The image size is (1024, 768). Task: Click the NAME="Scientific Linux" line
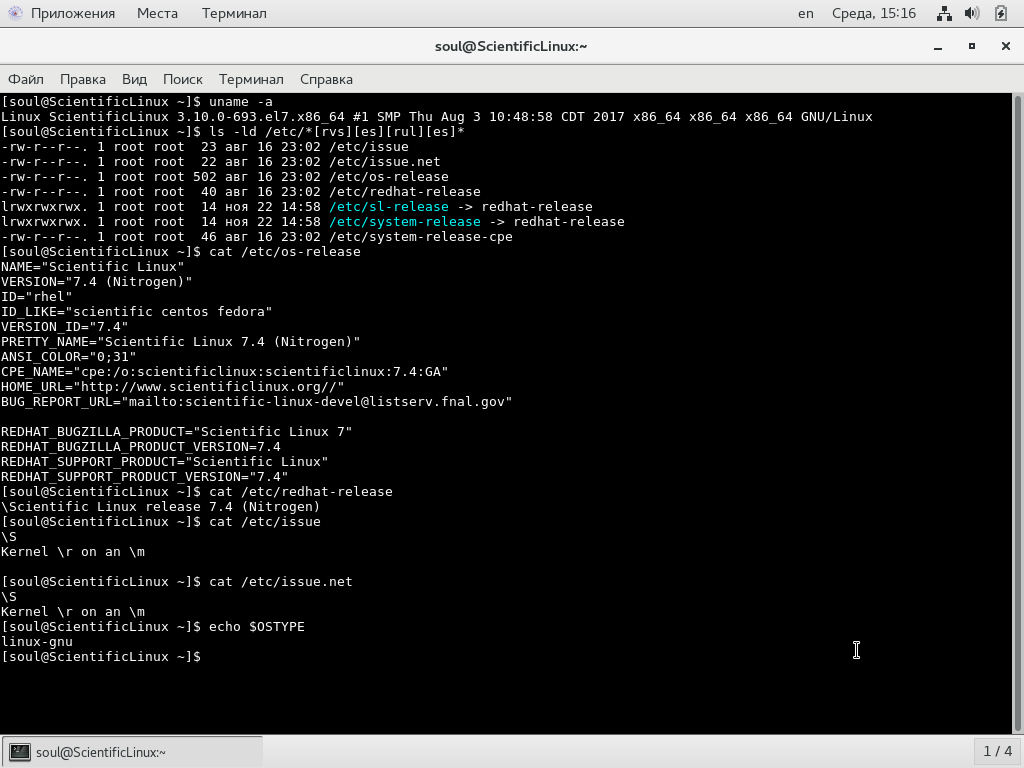coord(93,266)
